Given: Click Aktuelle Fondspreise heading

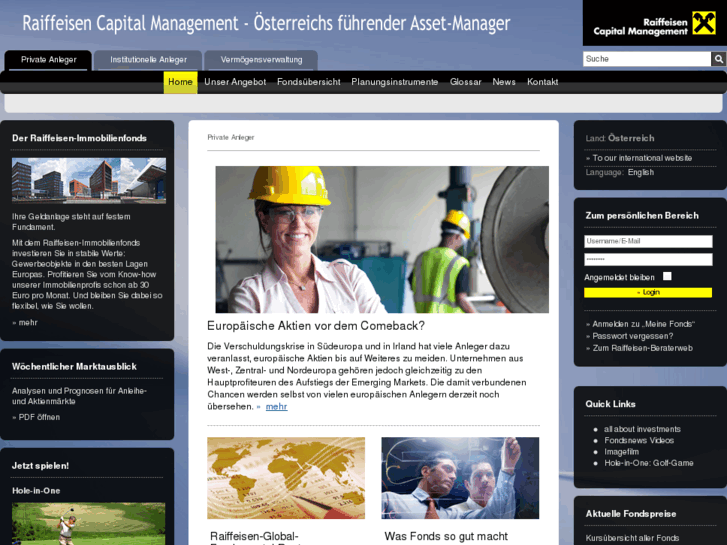Looking at the screenshot, I should pos(631,514).
